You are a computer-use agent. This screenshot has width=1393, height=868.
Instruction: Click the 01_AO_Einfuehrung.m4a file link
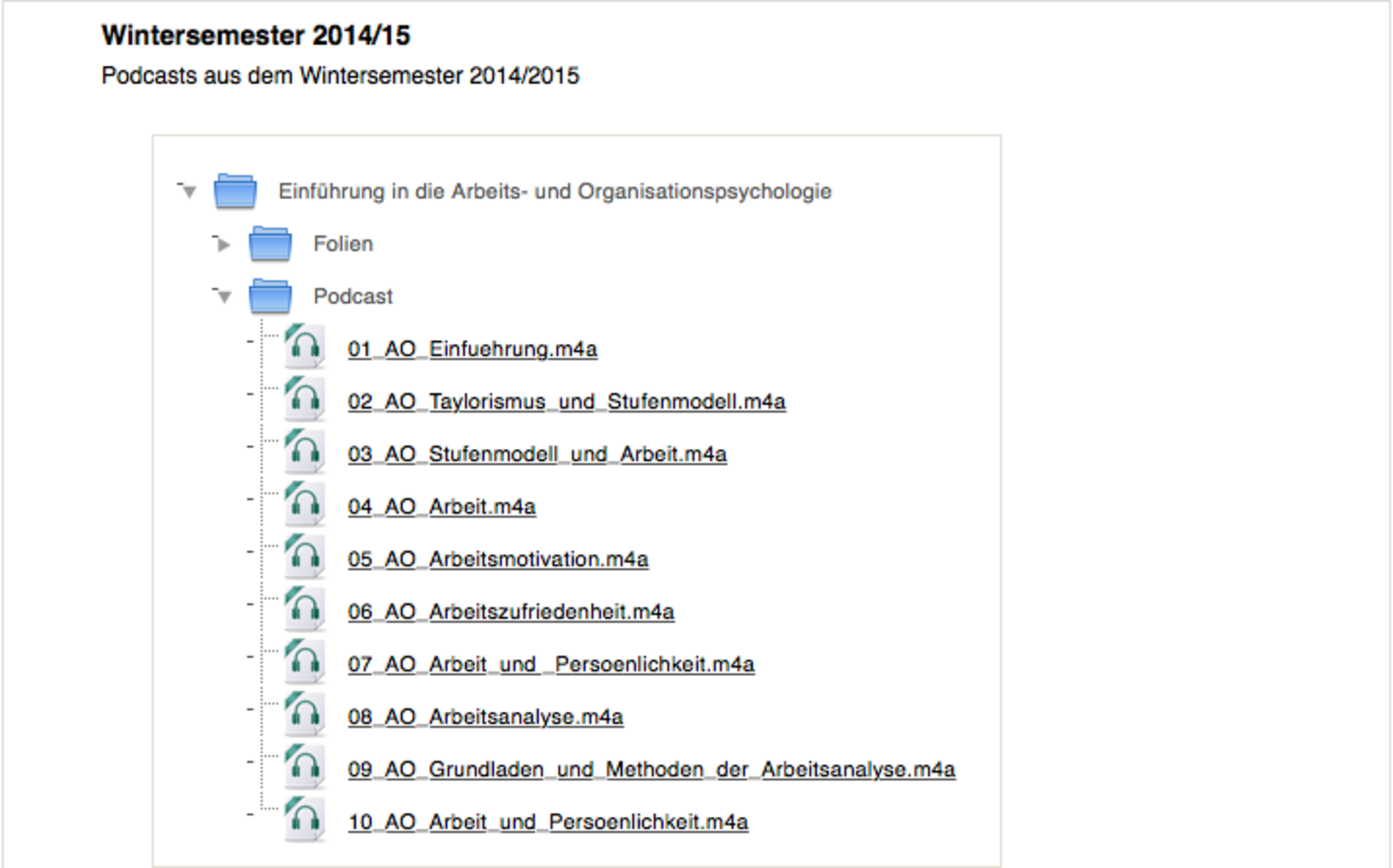(x=472, y=349)
